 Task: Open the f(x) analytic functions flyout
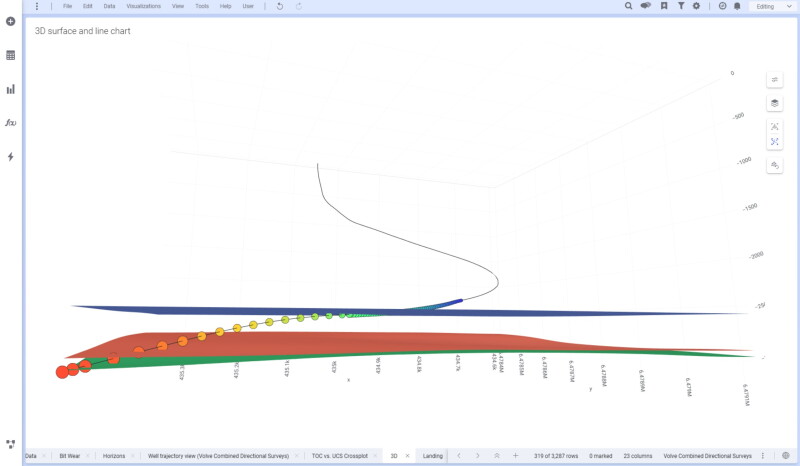[10, 122]
